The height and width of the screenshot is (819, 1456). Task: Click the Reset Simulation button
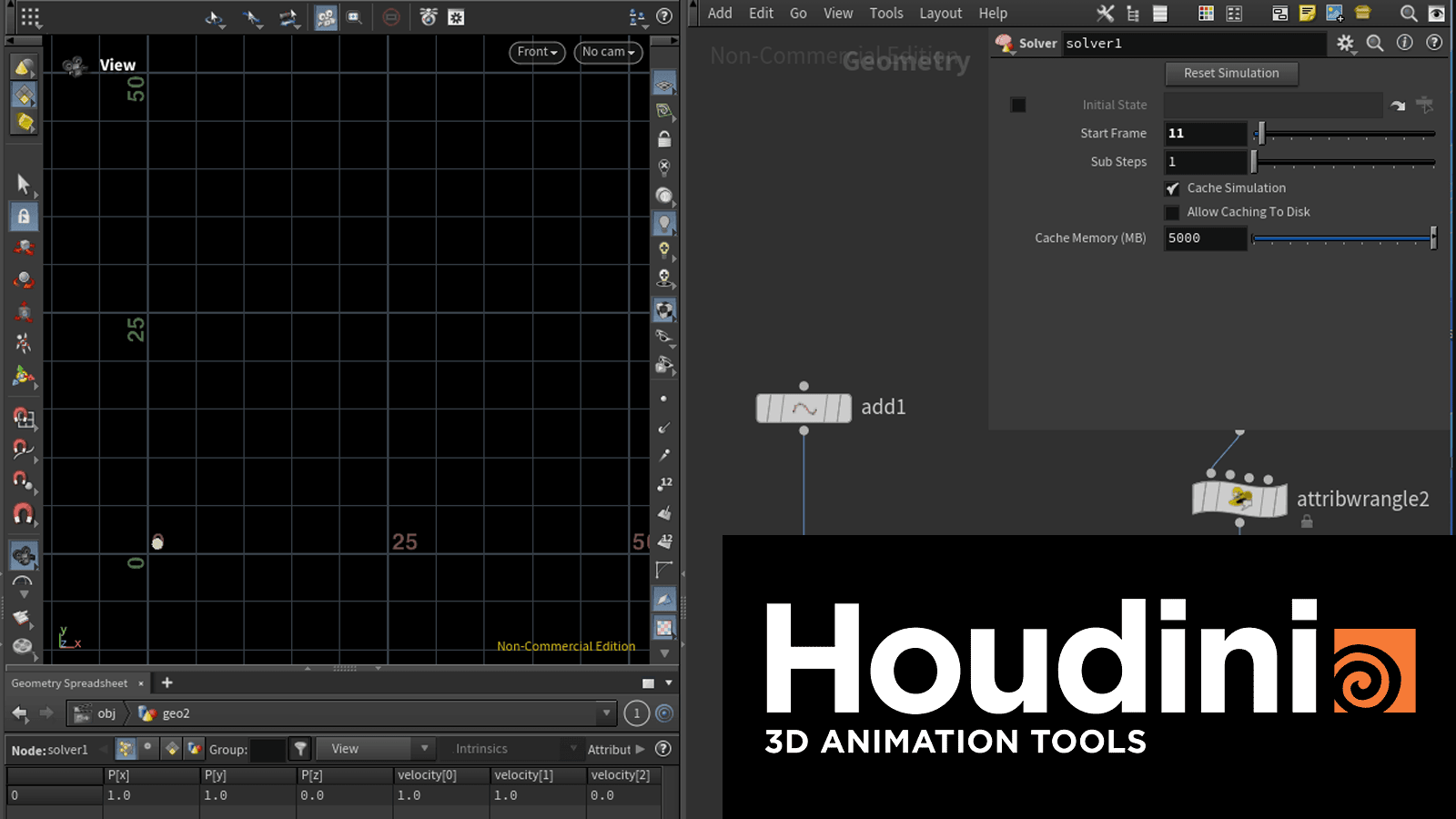coord(1231,74)
